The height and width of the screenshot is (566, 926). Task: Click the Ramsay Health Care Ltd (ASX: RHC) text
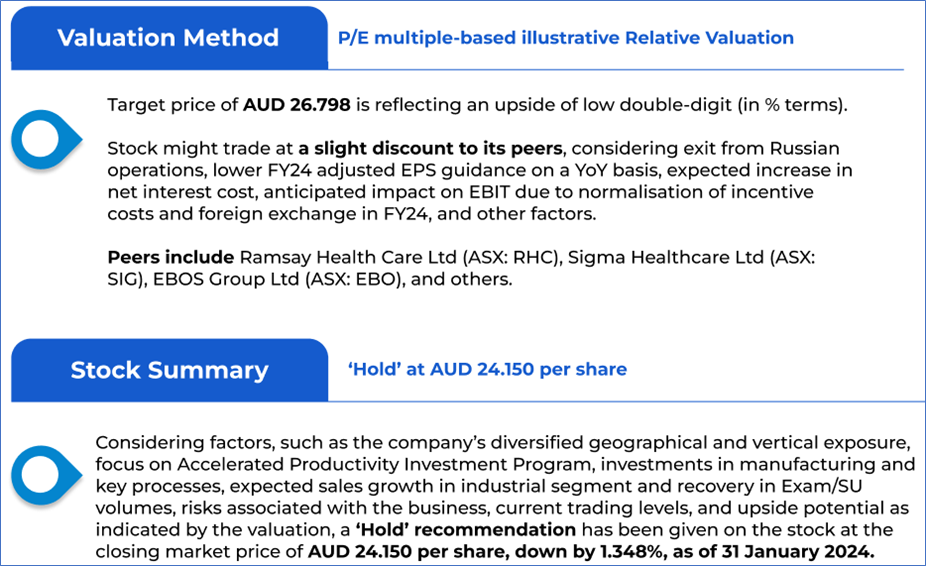click(x=400, y=258)
